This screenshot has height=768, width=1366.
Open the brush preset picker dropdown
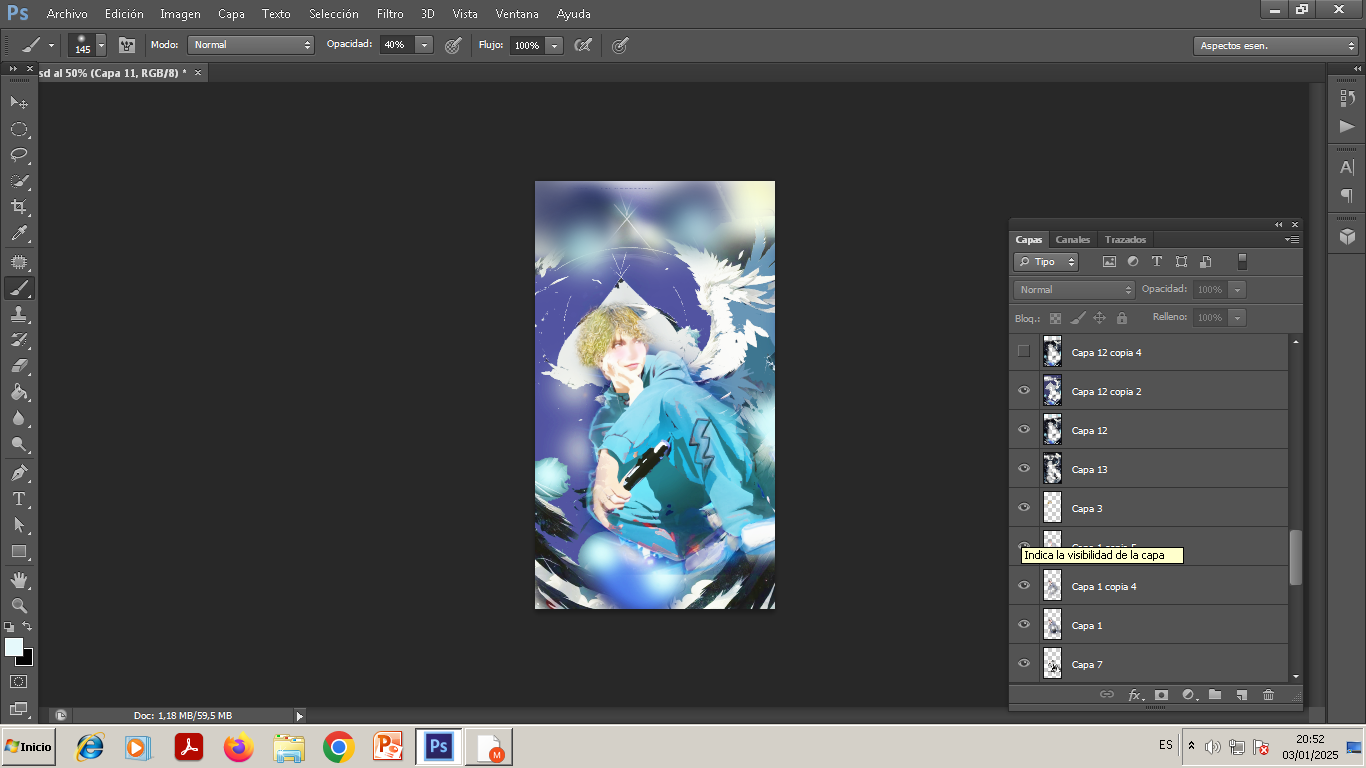(101, 45)
